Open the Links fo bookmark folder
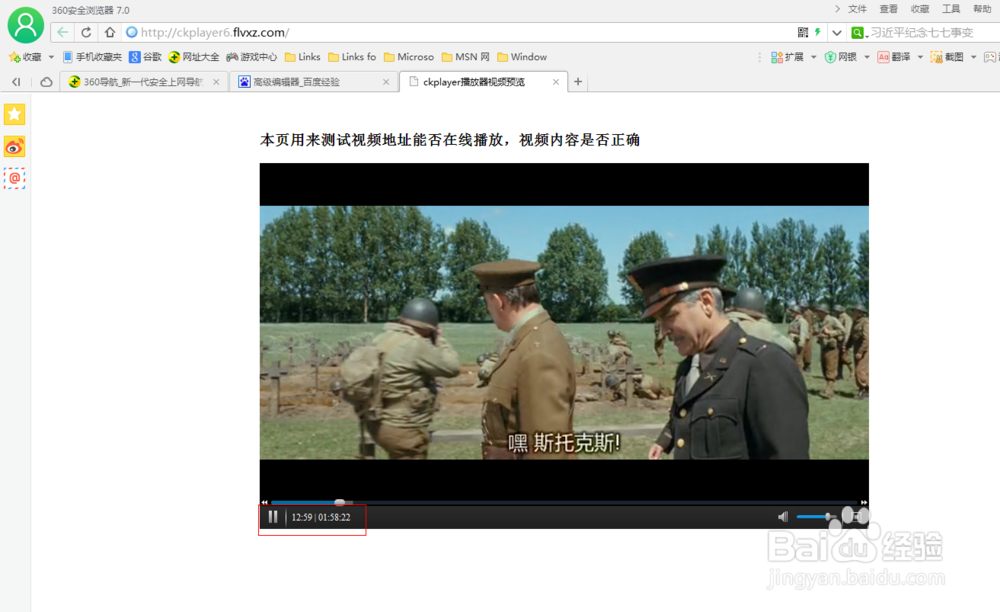 [352, 57]
